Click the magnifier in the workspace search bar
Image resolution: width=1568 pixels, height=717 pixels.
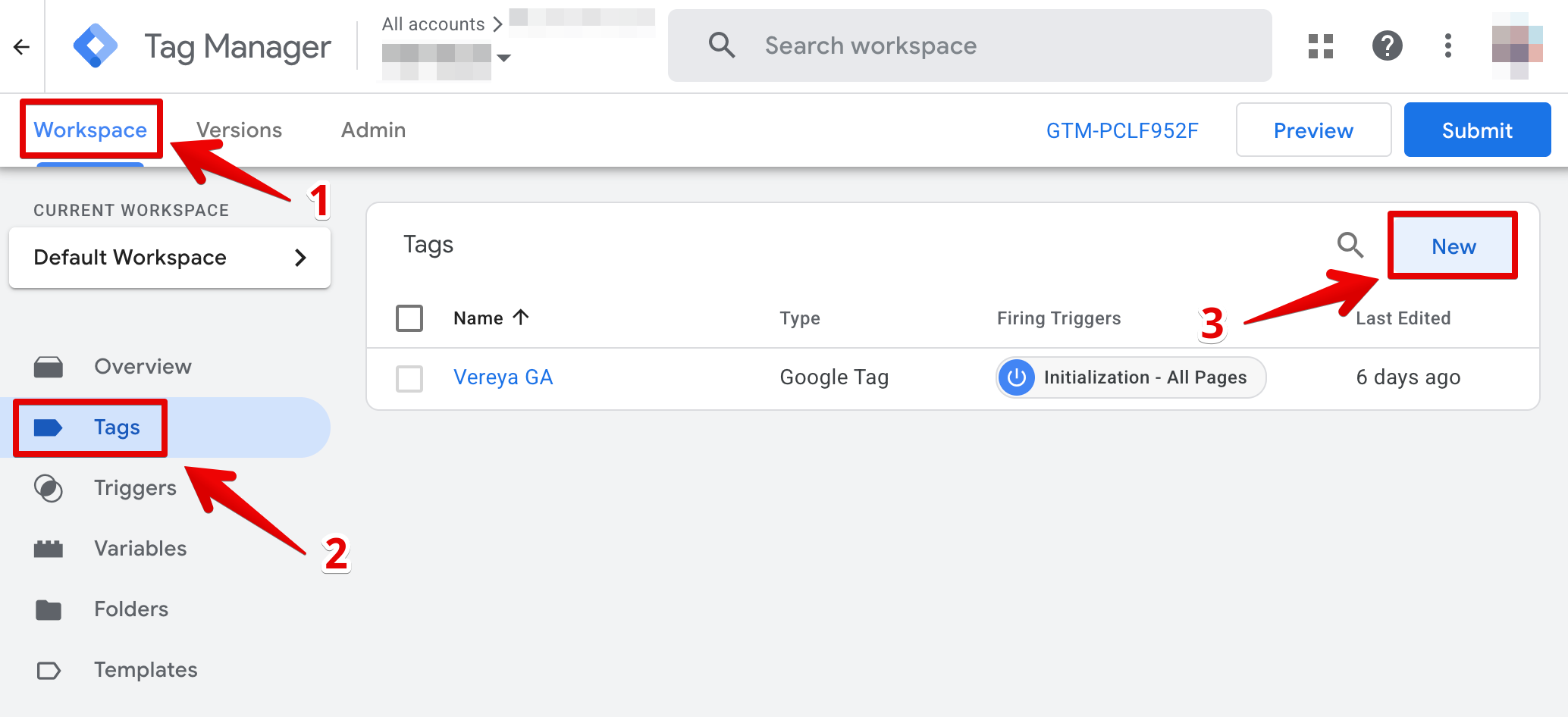tap(722, 45)
